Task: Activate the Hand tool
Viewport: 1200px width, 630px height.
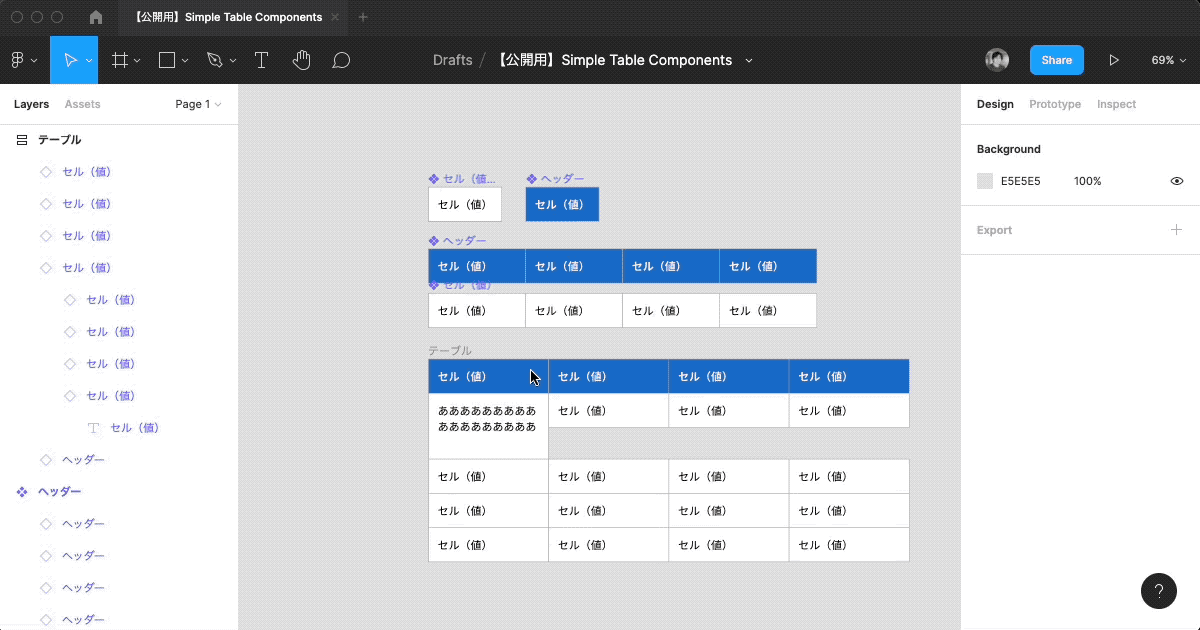Action: pos(301,60)
